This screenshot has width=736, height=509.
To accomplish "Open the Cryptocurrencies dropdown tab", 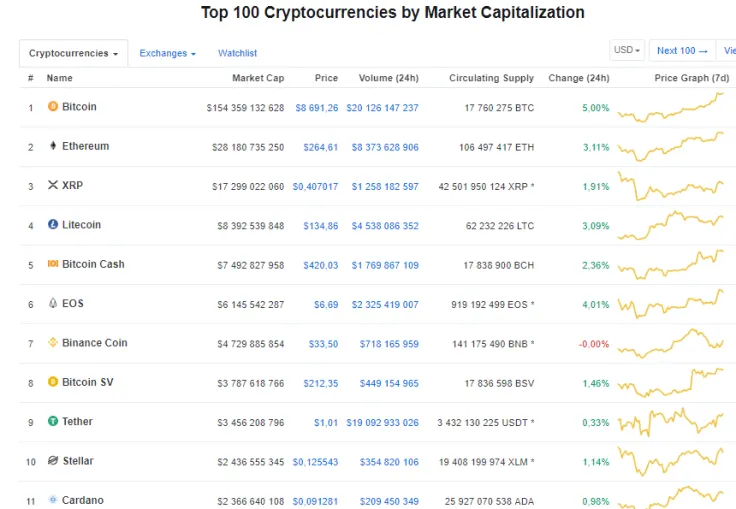I will click(x=74, y=53).
